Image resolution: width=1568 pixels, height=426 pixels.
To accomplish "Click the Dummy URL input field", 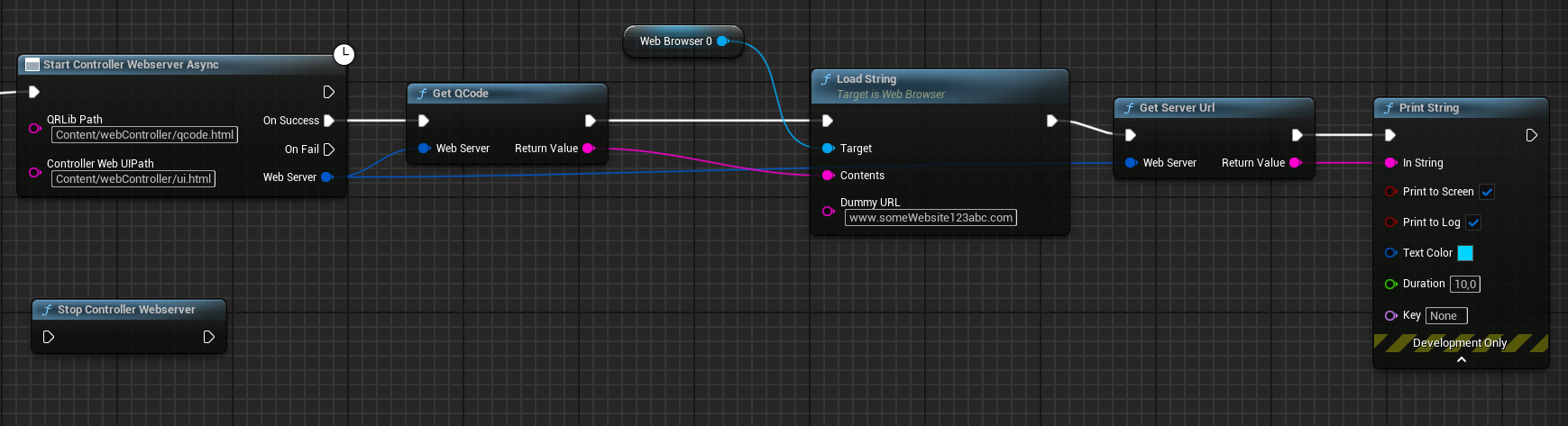I will 931,218.
